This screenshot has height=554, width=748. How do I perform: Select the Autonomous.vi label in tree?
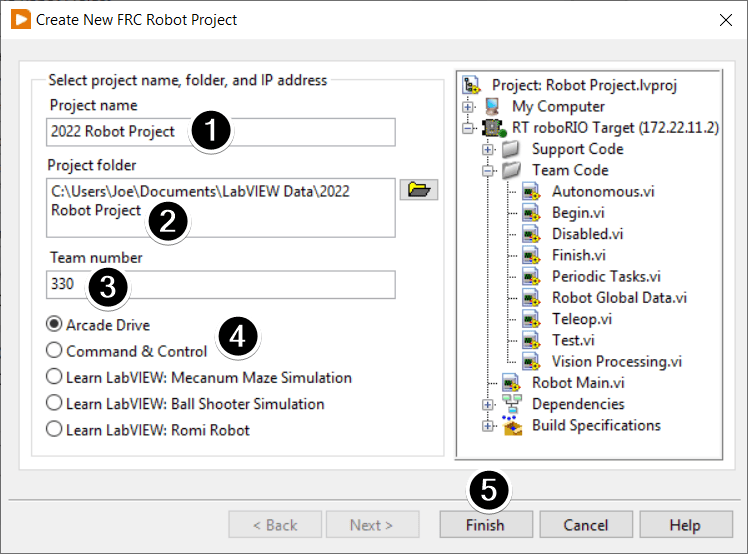click(603, 191)
